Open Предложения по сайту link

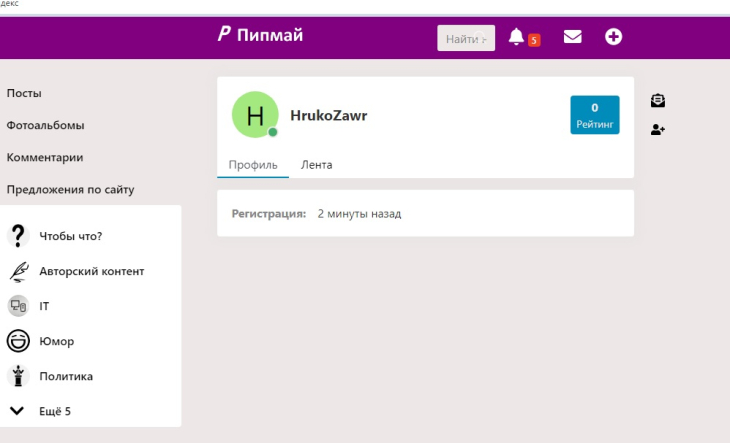70,189
